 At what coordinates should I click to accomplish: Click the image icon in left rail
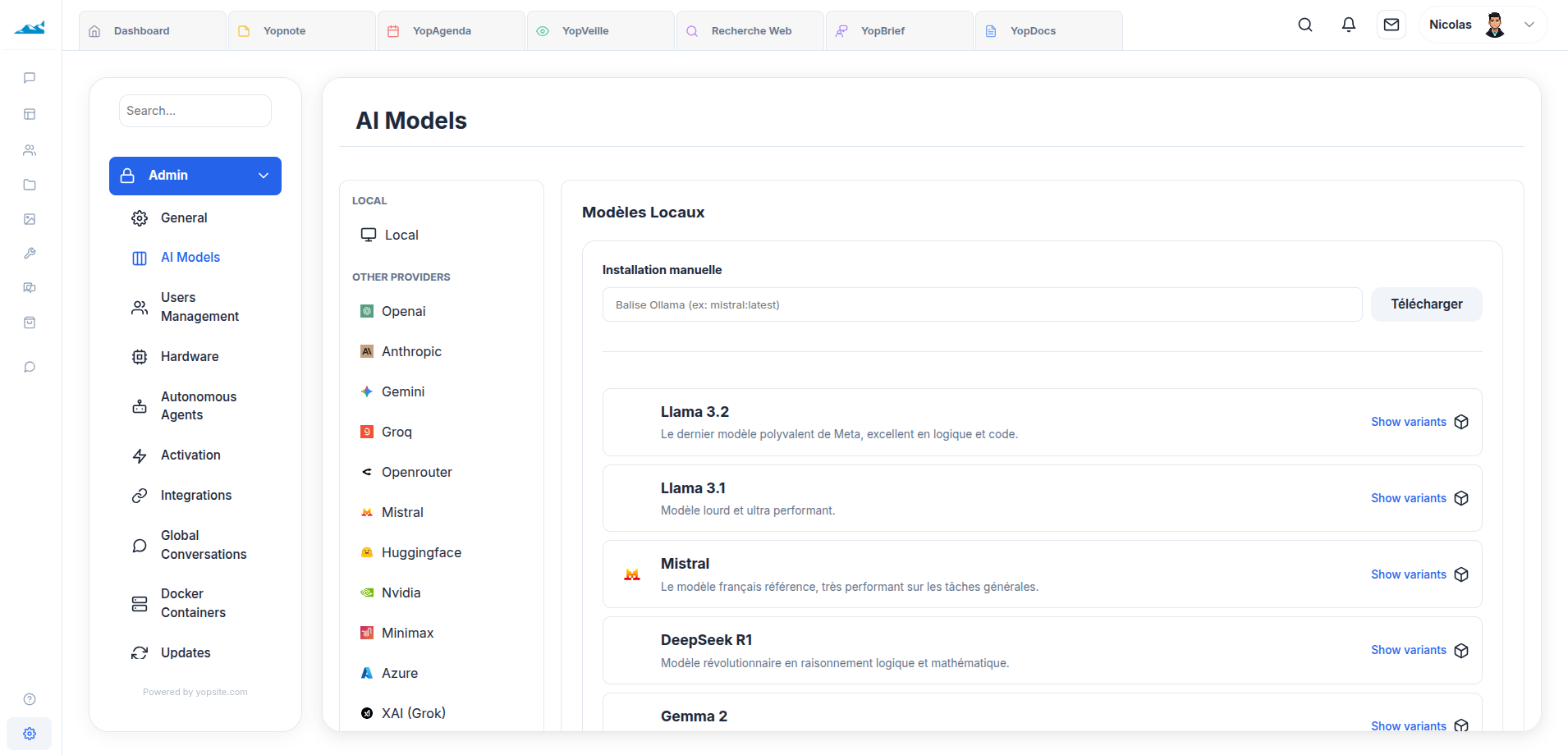(x=30, y=219)
